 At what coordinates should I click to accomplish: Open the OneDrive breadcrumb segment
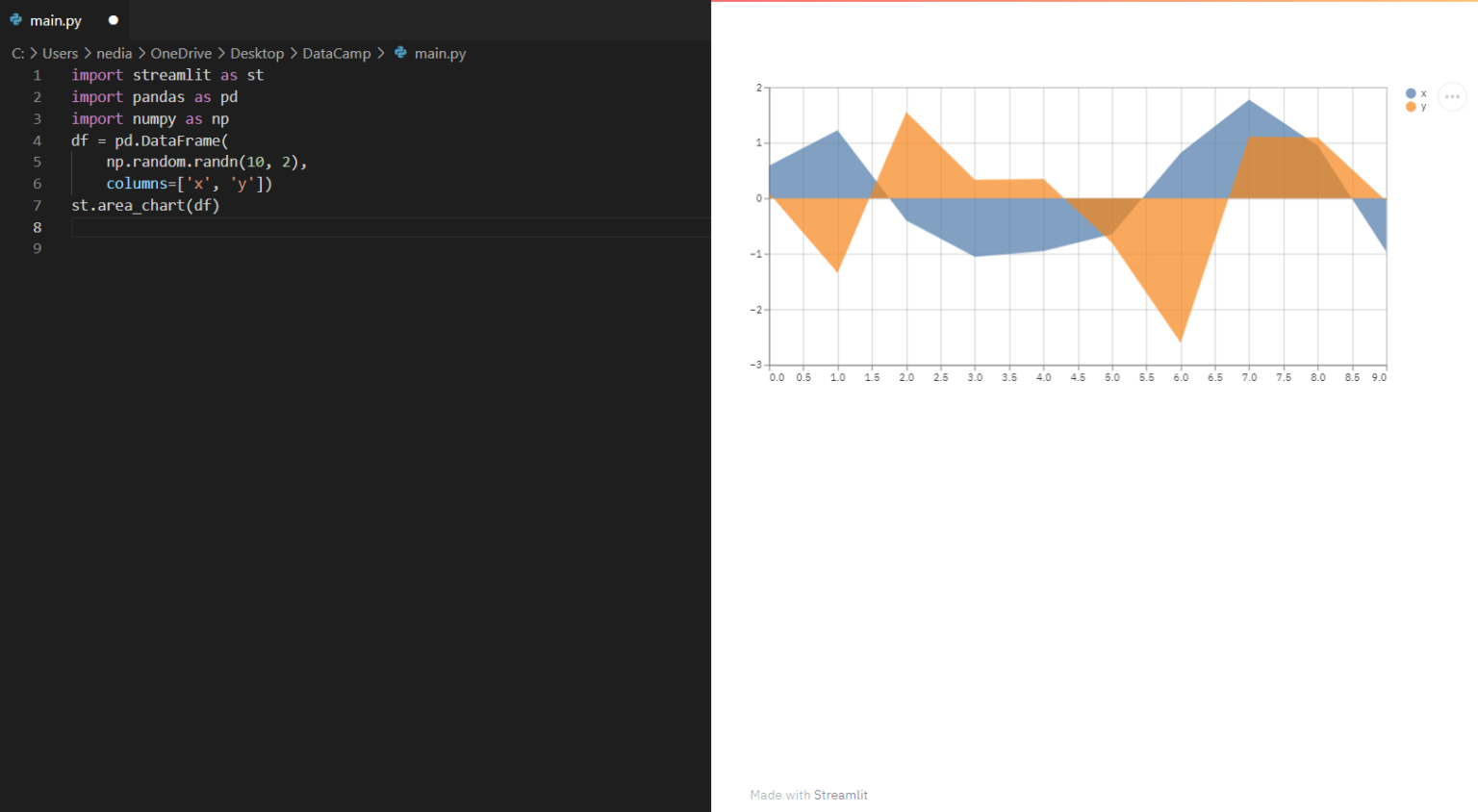181,53
